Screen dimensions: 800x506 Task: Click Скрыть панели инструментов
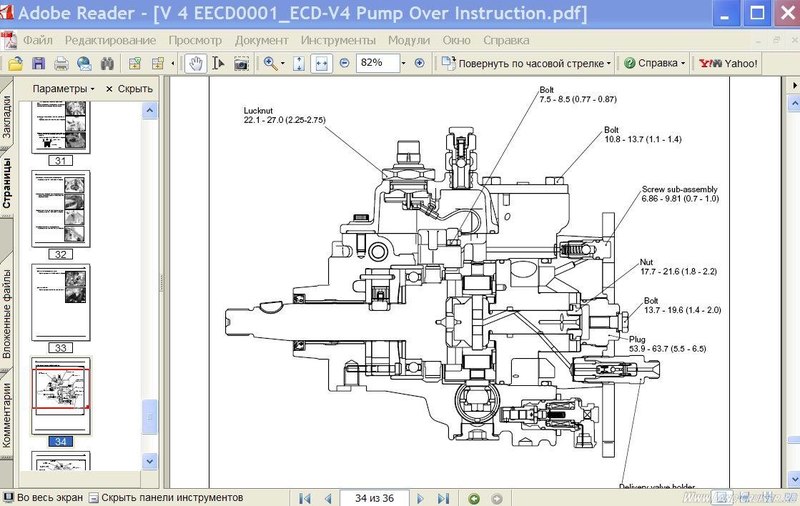tap(166, 497)
